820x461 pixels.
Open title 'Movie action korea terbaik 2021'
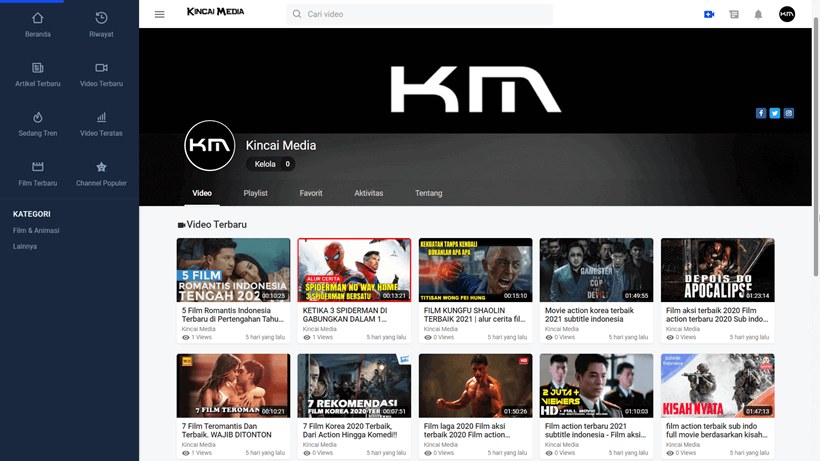589,315
